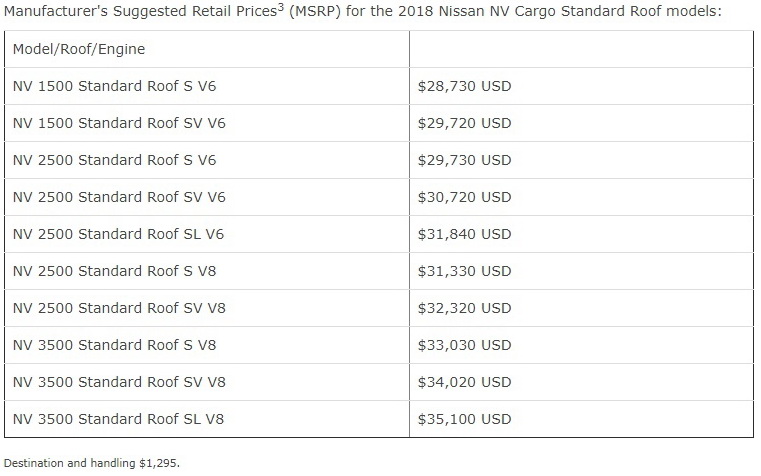761x476 pixels.
Task: Select NV 3500 Standard Roof S V8
Action: click(x=114, y=345)
